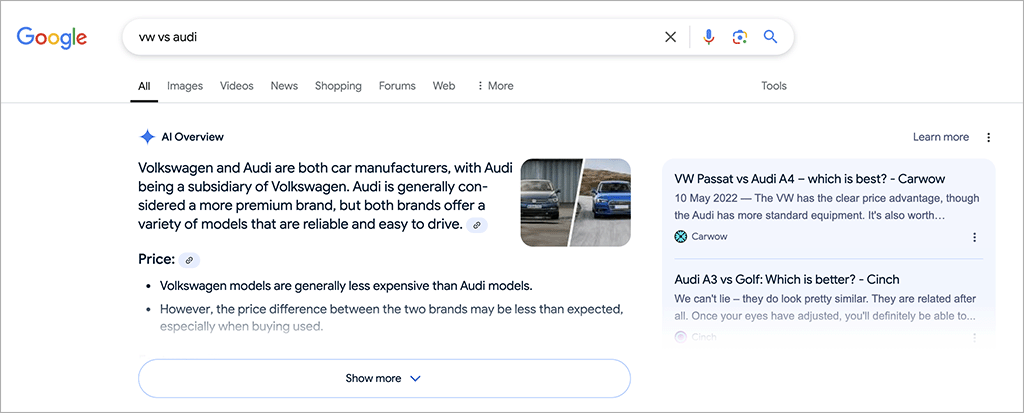Screen dimensions: 1024x413
Task: Click the Price heading text
Action: pos(157,259)
